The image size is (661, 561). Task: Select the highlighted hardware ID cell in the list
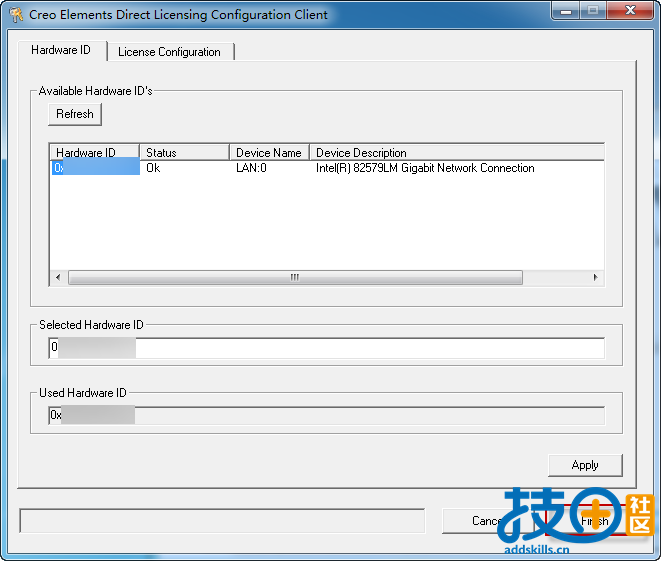[96, 168]
